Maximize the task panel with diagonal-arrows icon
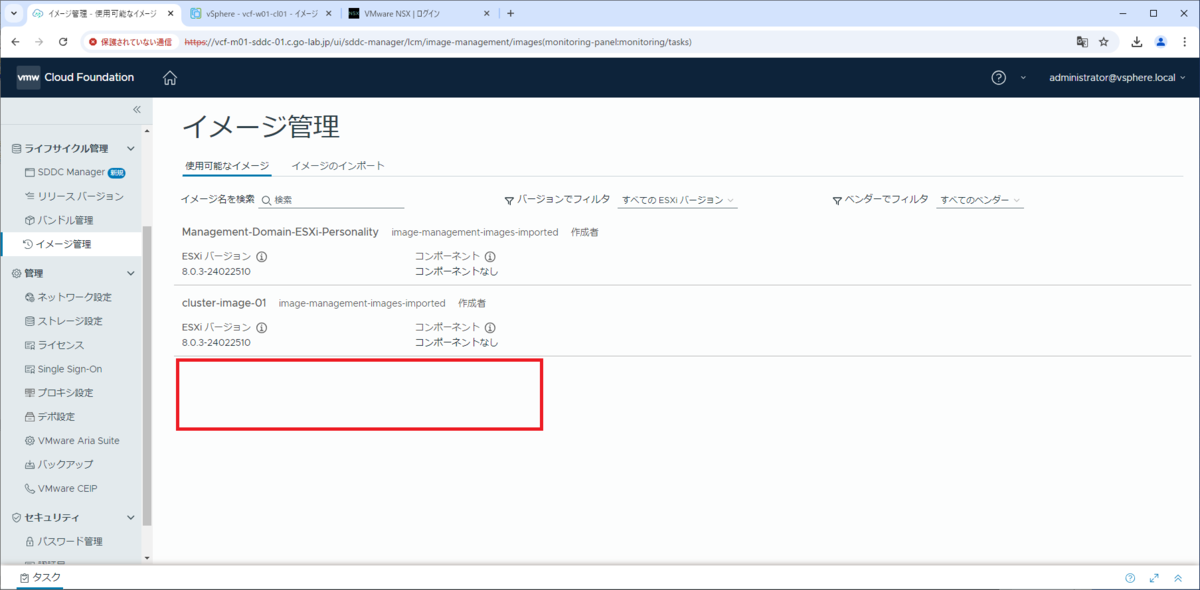1200x590 pixels. point(1154,578)
